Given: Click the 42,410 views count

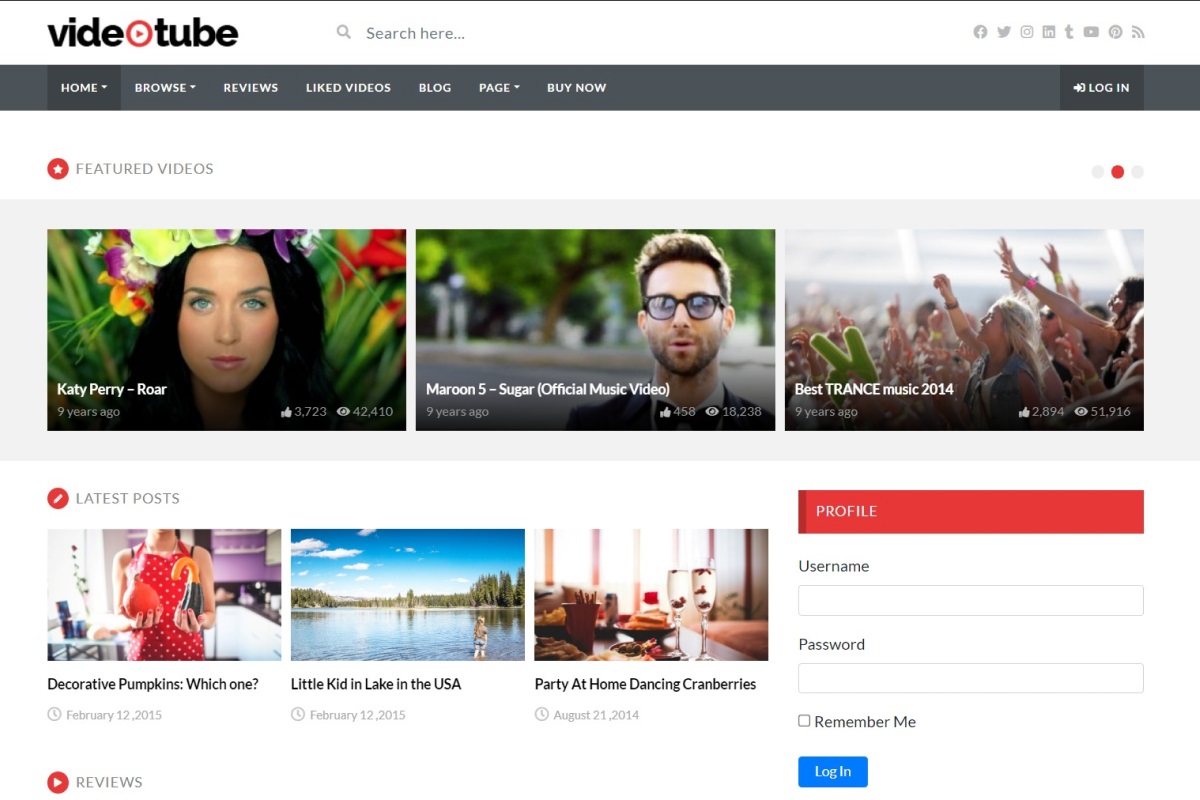Looking at the screenshot, I should [373, 412].
